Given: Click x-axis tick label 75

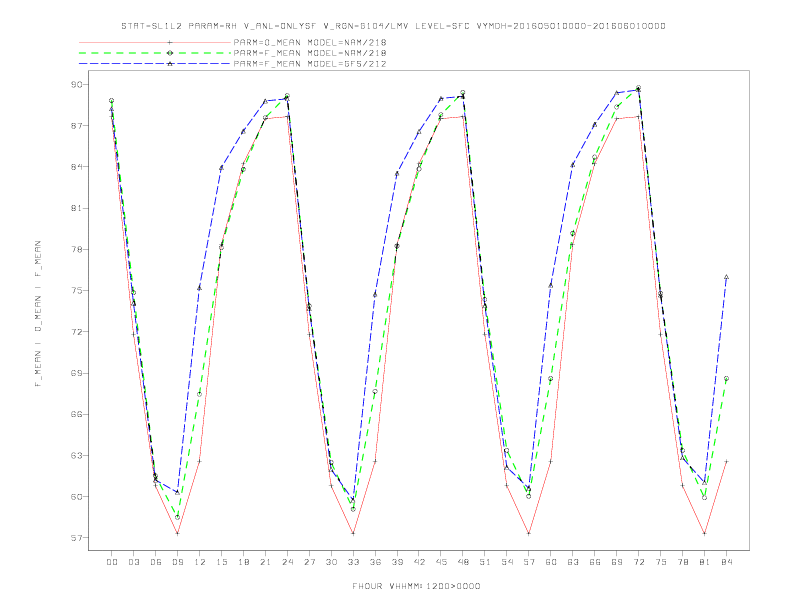Looking at the screenshot, I should click(x=661, y=562).
